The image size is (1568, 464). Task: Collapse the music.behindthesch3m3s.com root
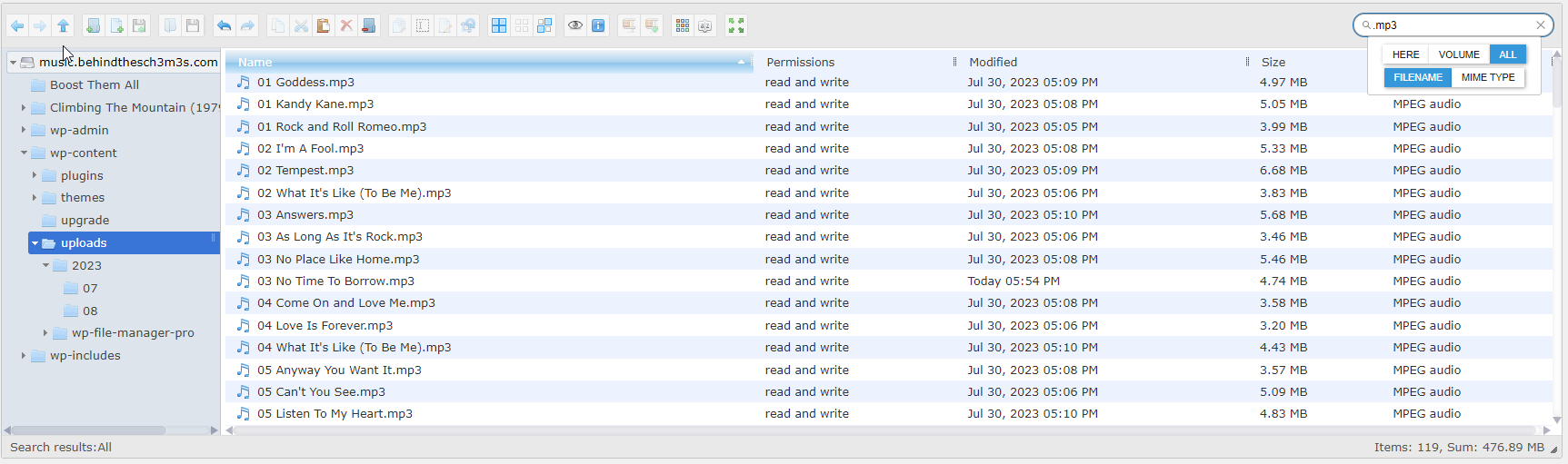13,63
